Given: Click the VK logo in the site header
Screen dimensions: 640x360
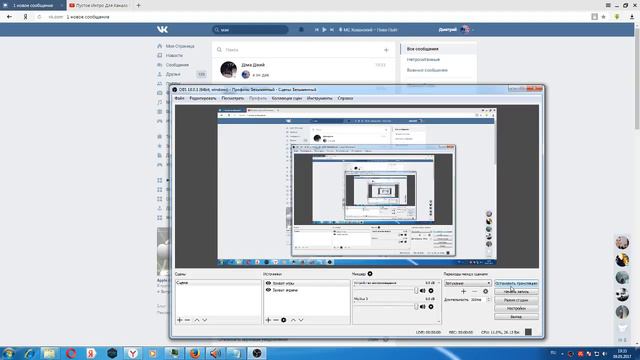Looking at the screenshot, I should click(x=162, y=29).
